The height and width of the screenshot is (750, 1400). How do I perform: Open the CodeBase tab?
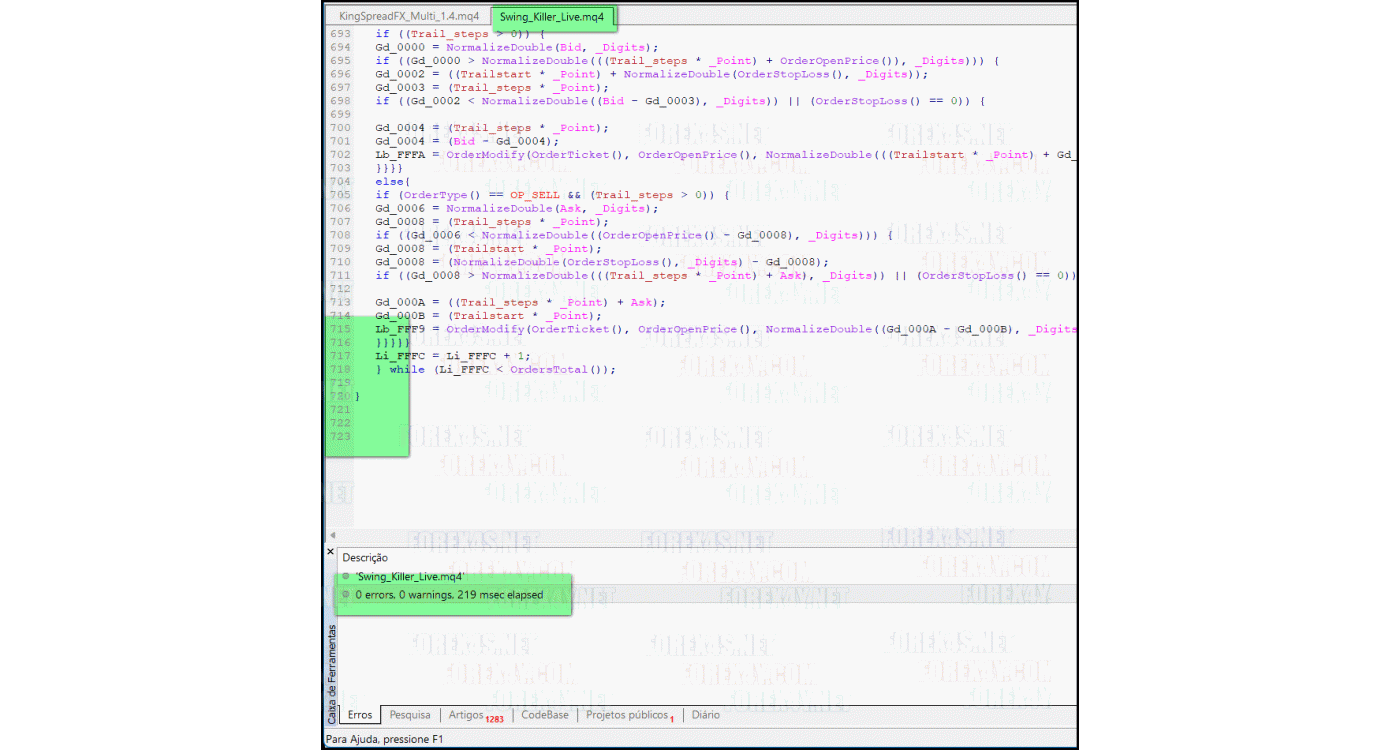pyautogui.click(x=544, y=714)
